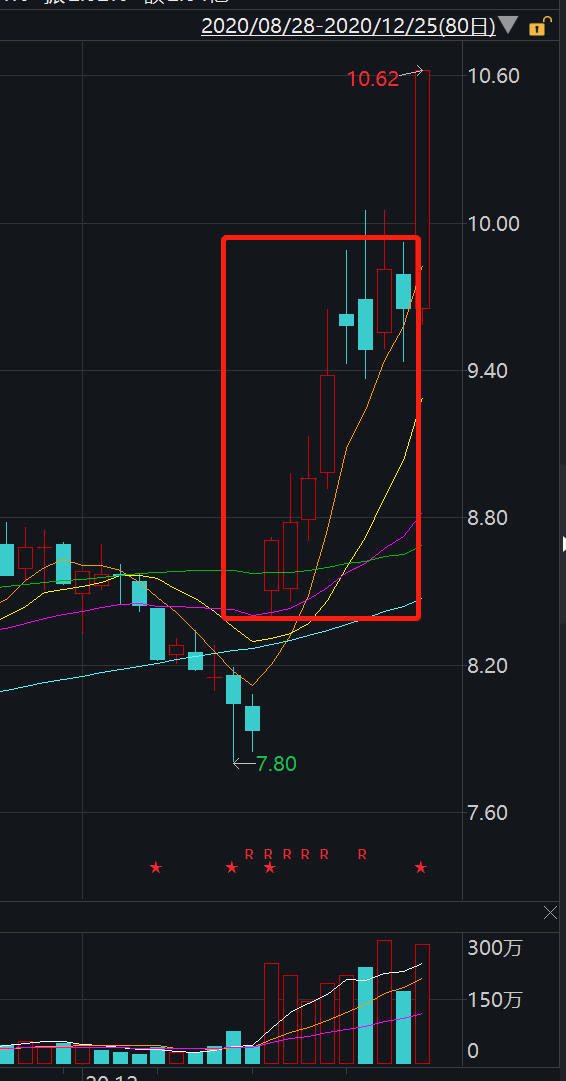
Task: Click the last red volume bar
Action: coord(423,1004)
